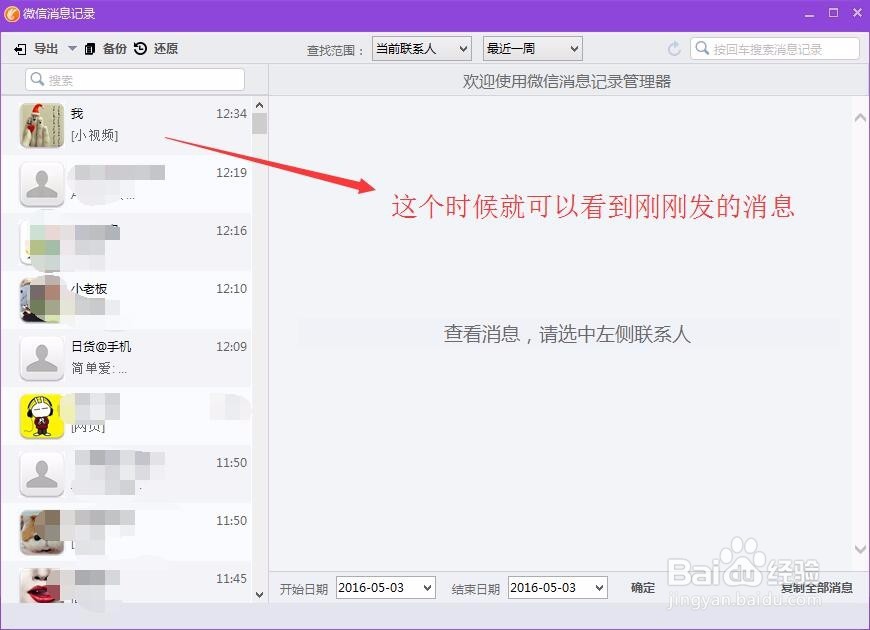
Task: Focus the message record search field
Action: point(775,49)
